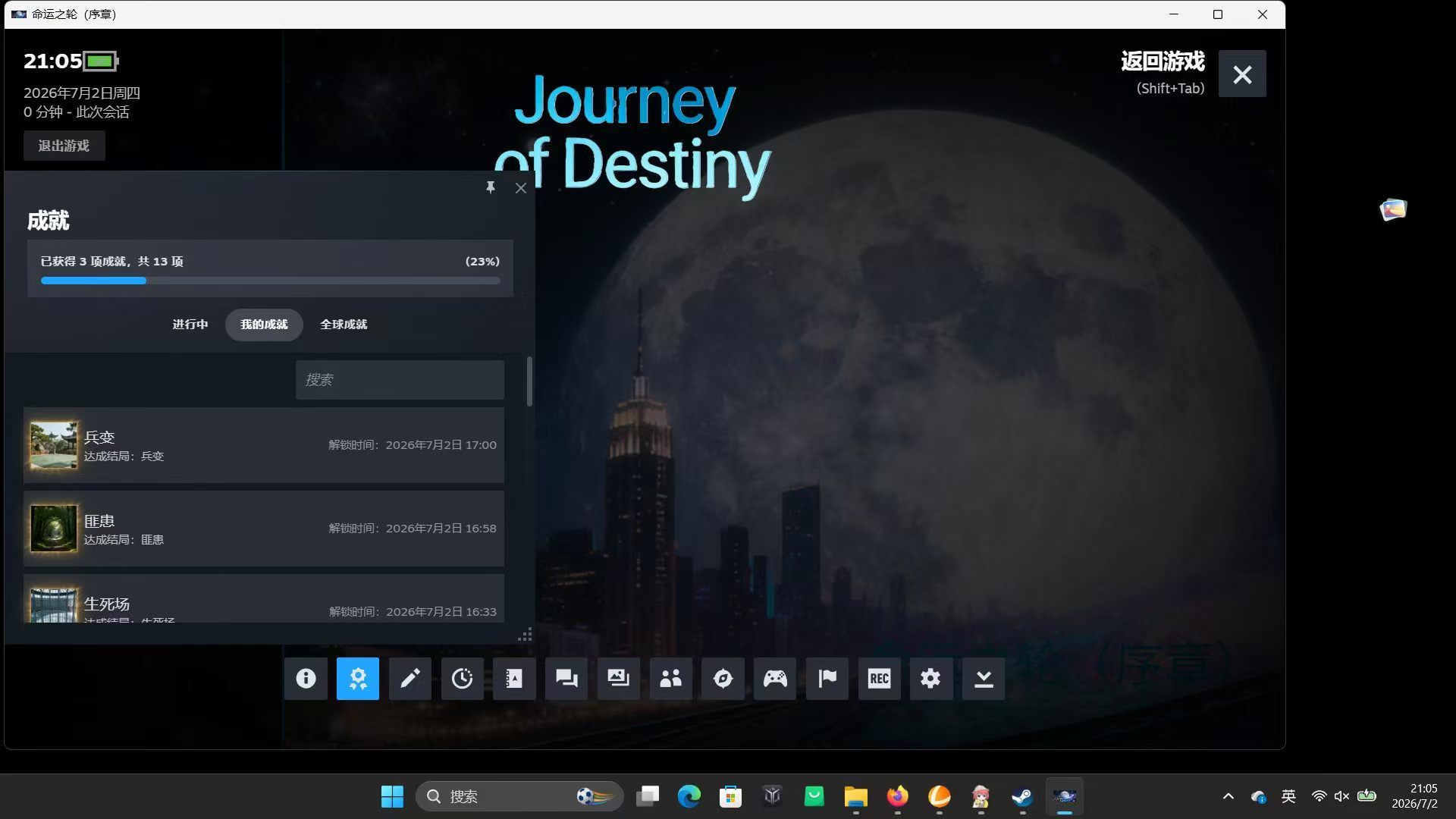
Task: Open the game overview info icon
Action: click(x=306, y=678)
